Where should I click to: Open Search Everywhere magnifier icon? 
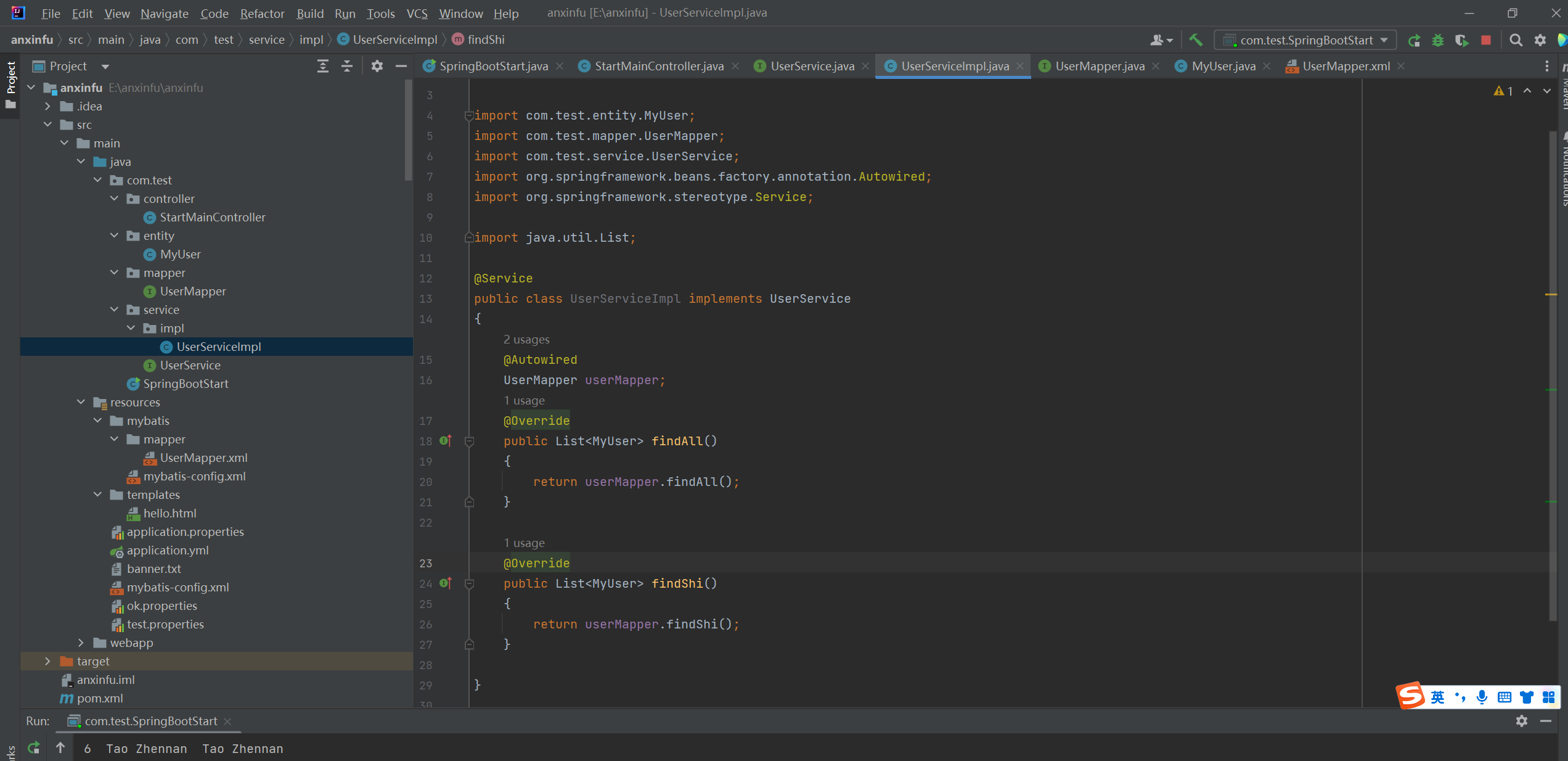pos(1516,40)
